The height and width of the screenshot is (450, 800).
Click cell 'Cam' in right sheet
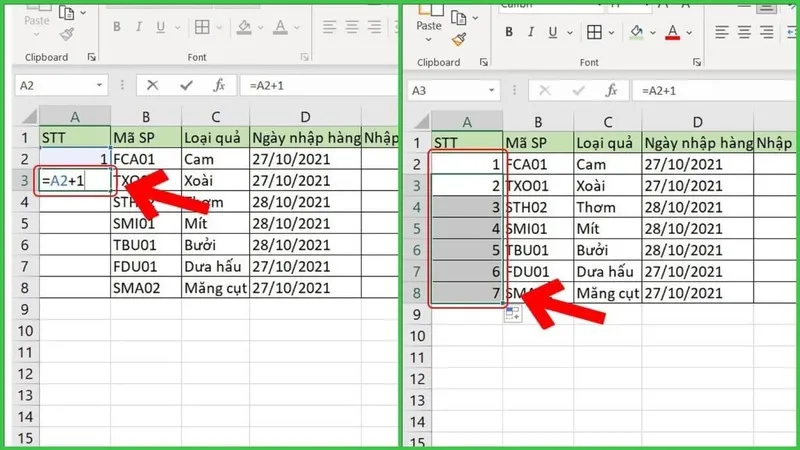tap(608, 164)
